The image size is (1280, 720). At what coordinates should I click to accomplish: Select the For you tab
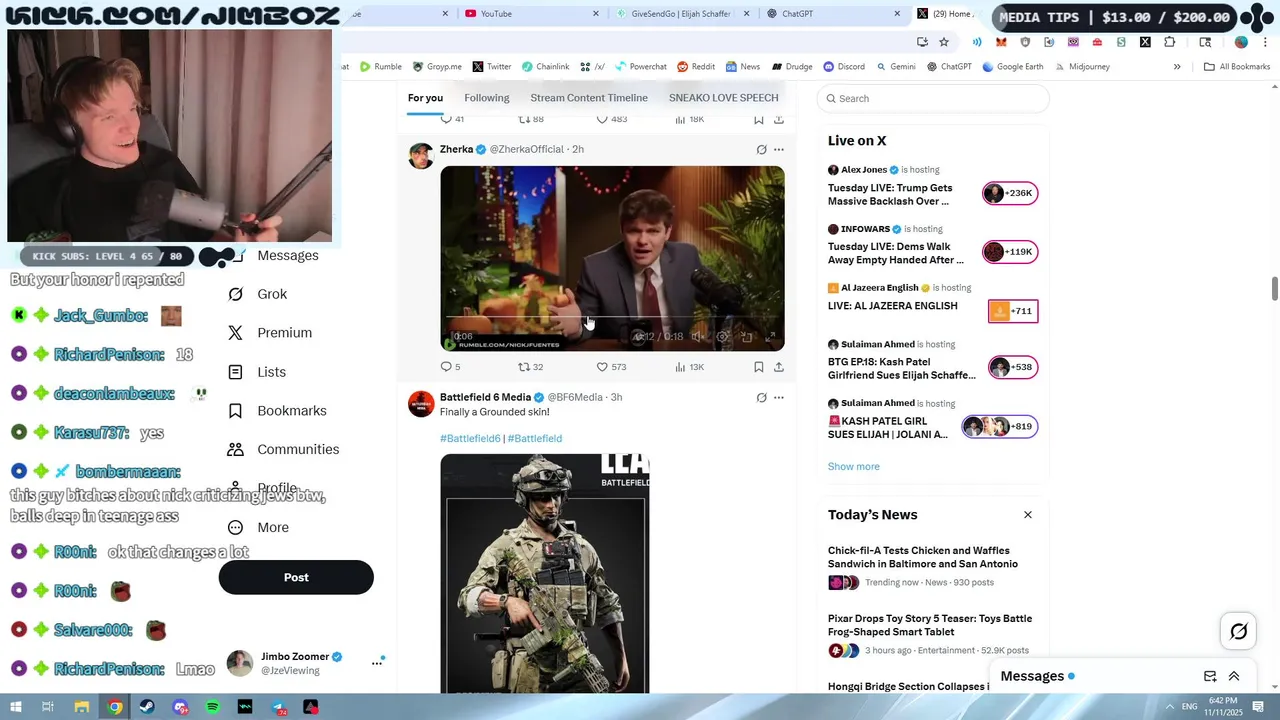tap(425, 98)
